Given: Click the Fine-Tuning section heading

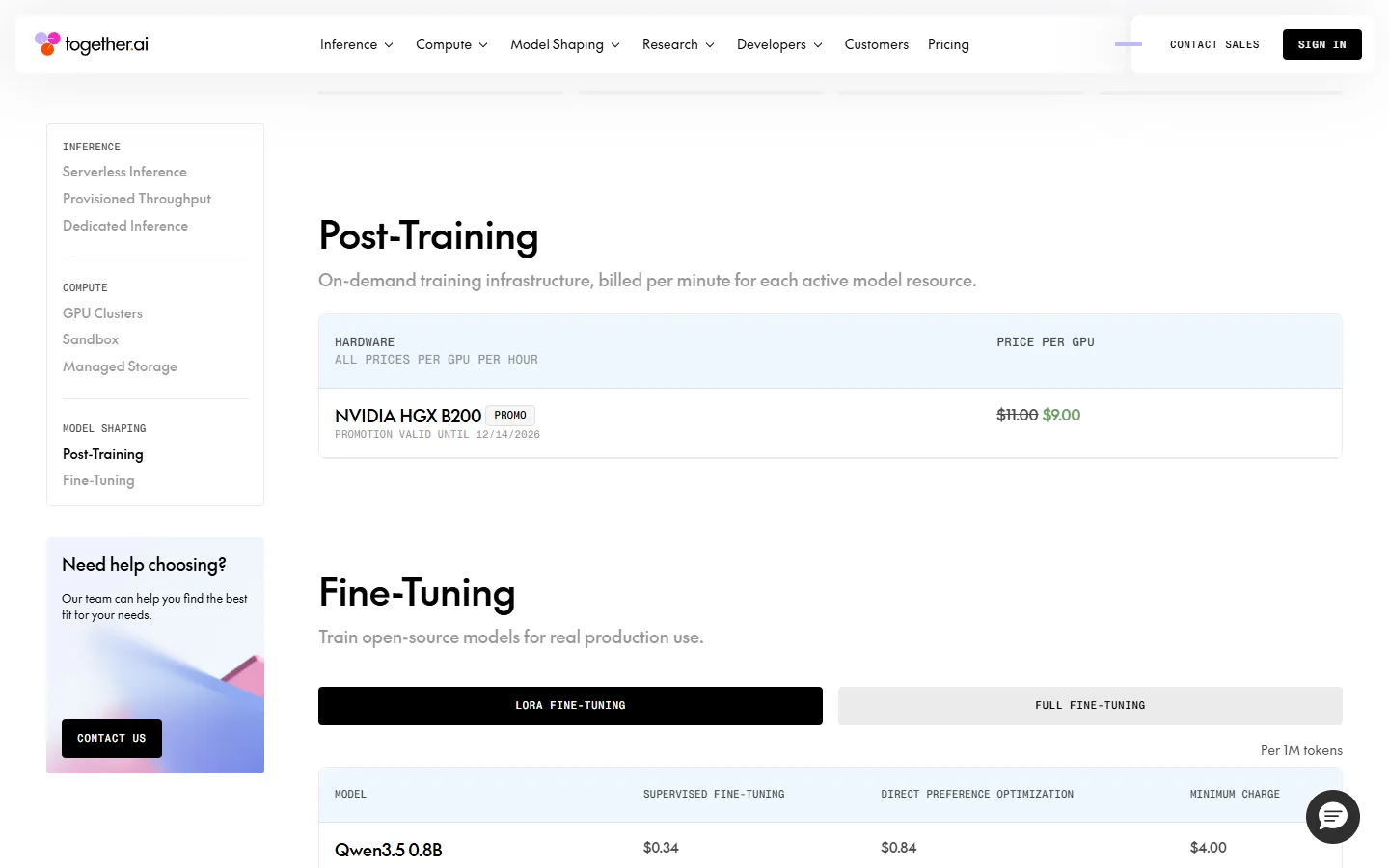Looking at the screenshot, I should pyautogui.click(x=417, y=593).
